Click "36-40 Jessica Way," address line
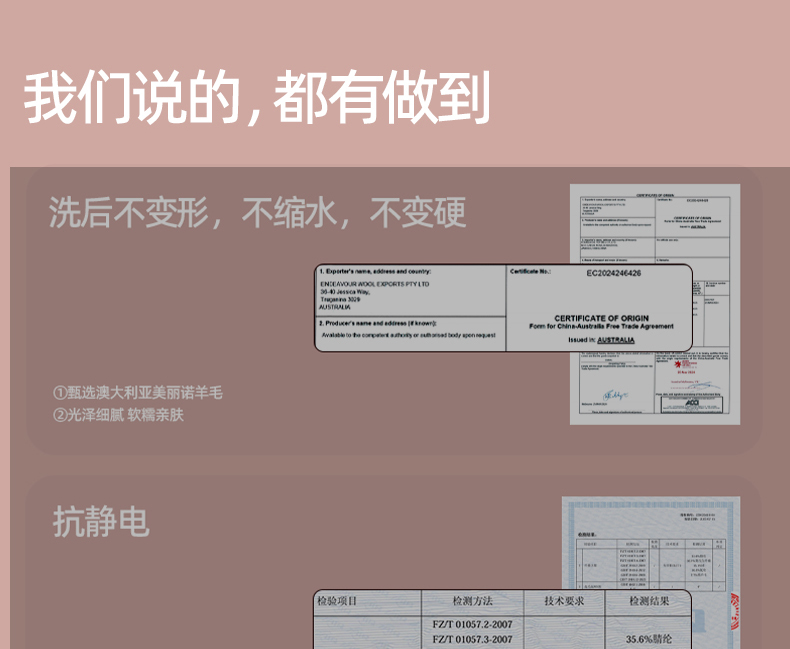The height and width of the screenshot is (649, 790). [x=345, y=292]
